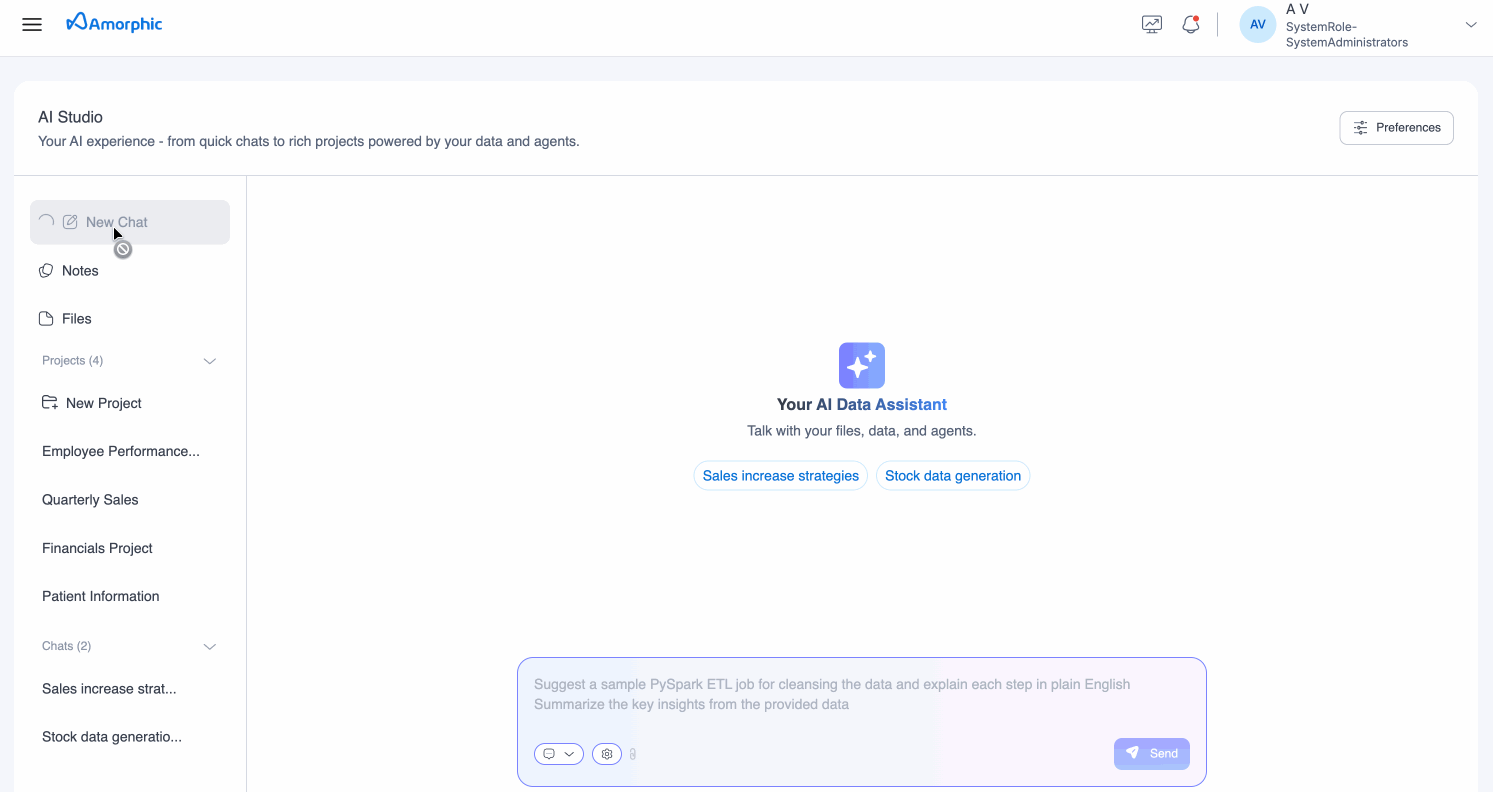Viewport: 1493px width, 792px height.
Task: Click the analytics monitor icon in the header
Action: (x=1151, y=23)
